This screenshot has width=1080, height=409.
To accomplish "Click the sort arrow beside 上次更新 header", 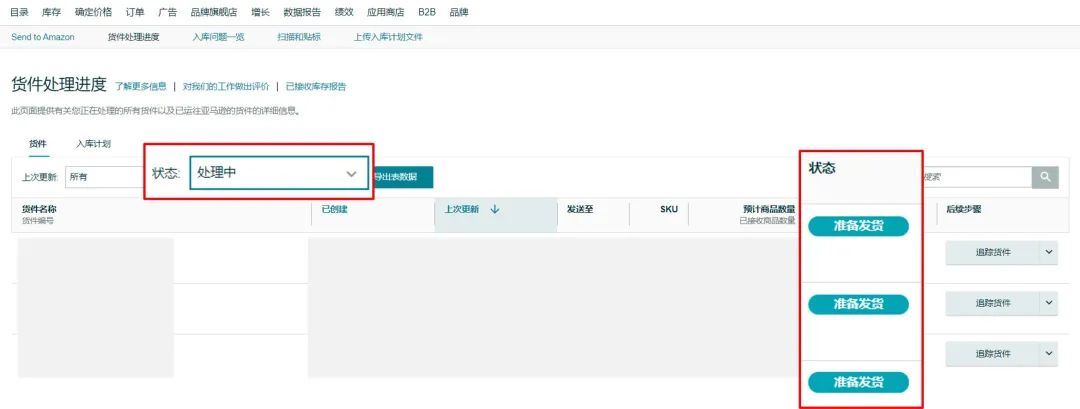I will point(495,209).
